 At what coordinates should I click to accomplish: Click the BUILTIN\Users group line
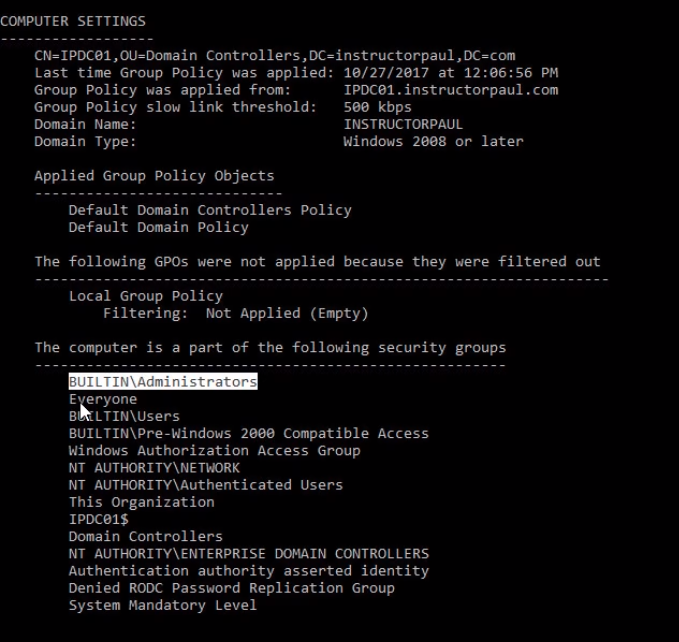[x=124, y=416]
